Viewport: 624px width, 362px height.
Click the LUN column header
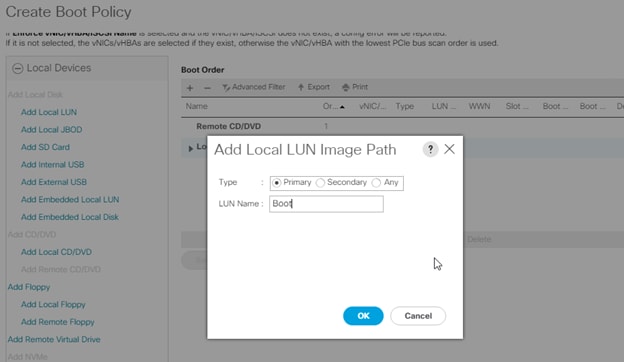(443, 107)
